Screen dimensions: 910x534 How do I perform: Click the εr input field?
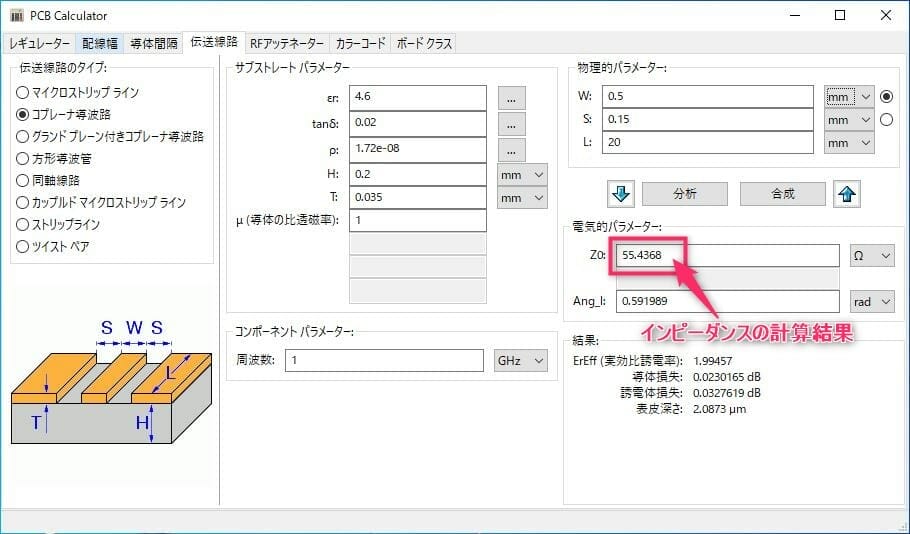pos(418,97)
